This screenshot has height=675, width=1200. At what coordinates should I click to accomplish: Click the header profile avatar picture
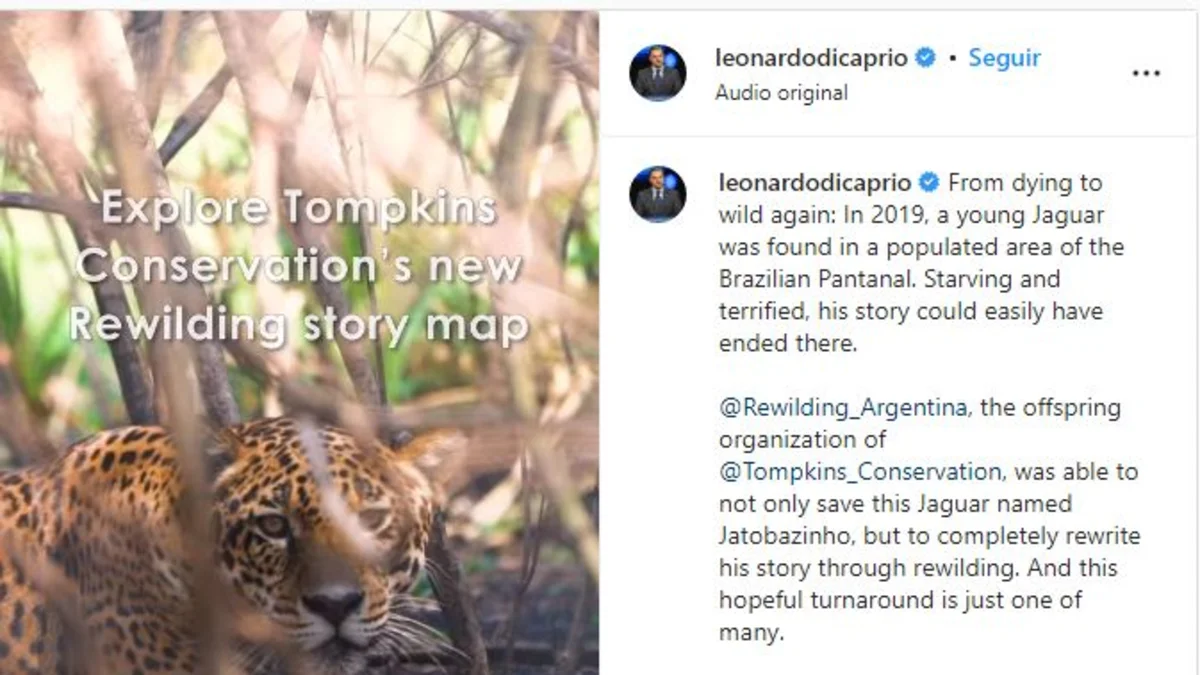click(x=658, y=73)
